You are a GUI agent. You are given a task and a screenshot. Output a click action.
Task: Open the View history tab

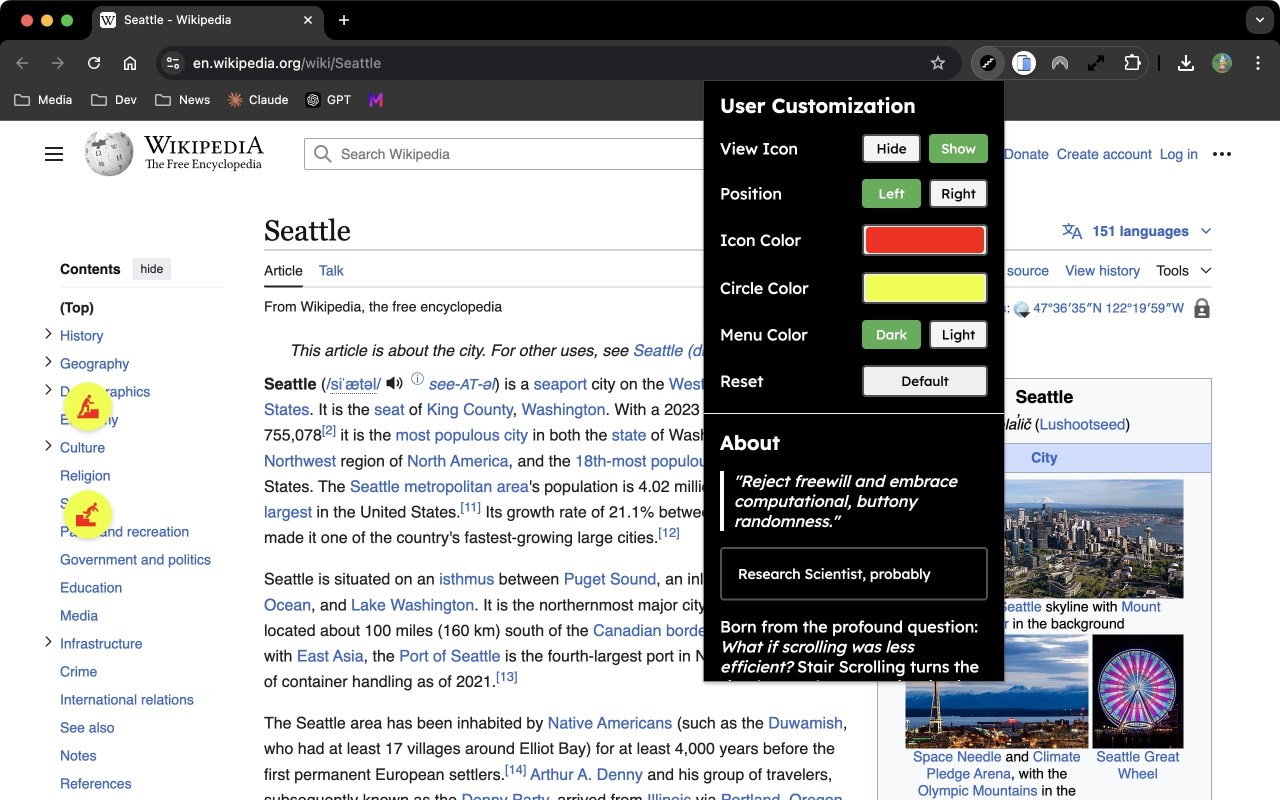click(1102, 270)
